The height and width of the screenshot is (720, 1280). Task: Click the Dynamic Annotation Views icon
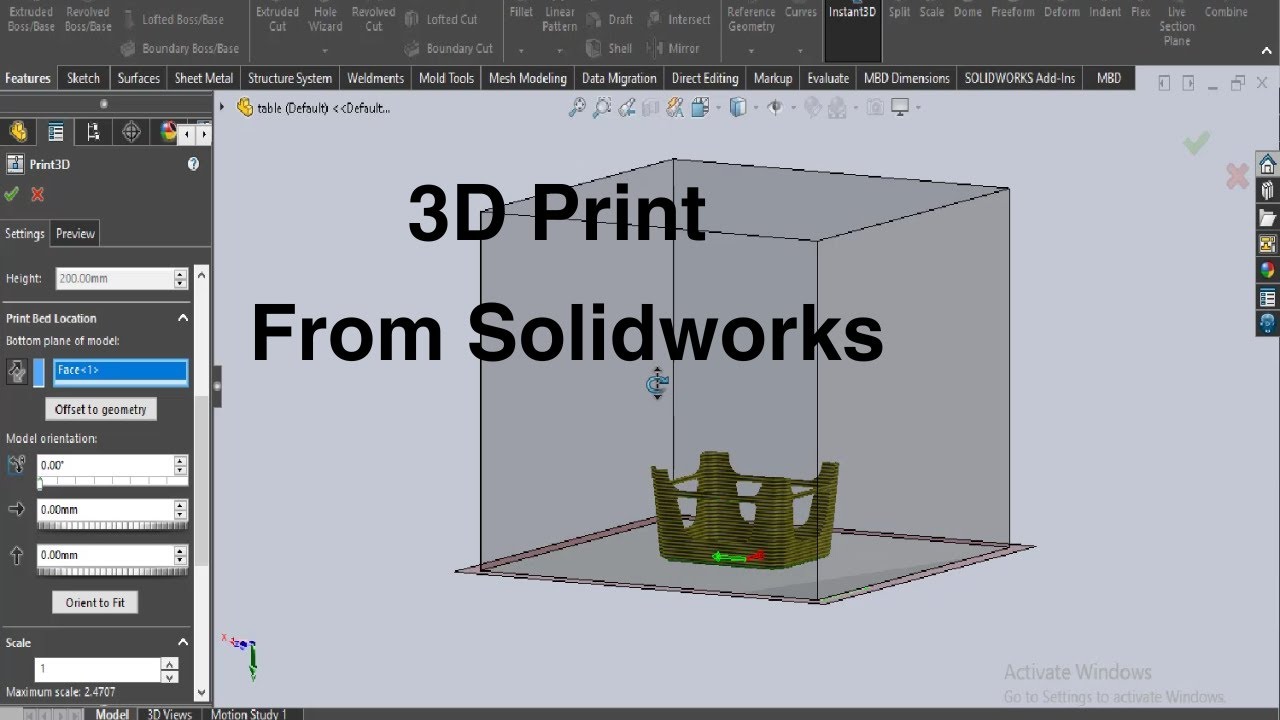(675, 108)
